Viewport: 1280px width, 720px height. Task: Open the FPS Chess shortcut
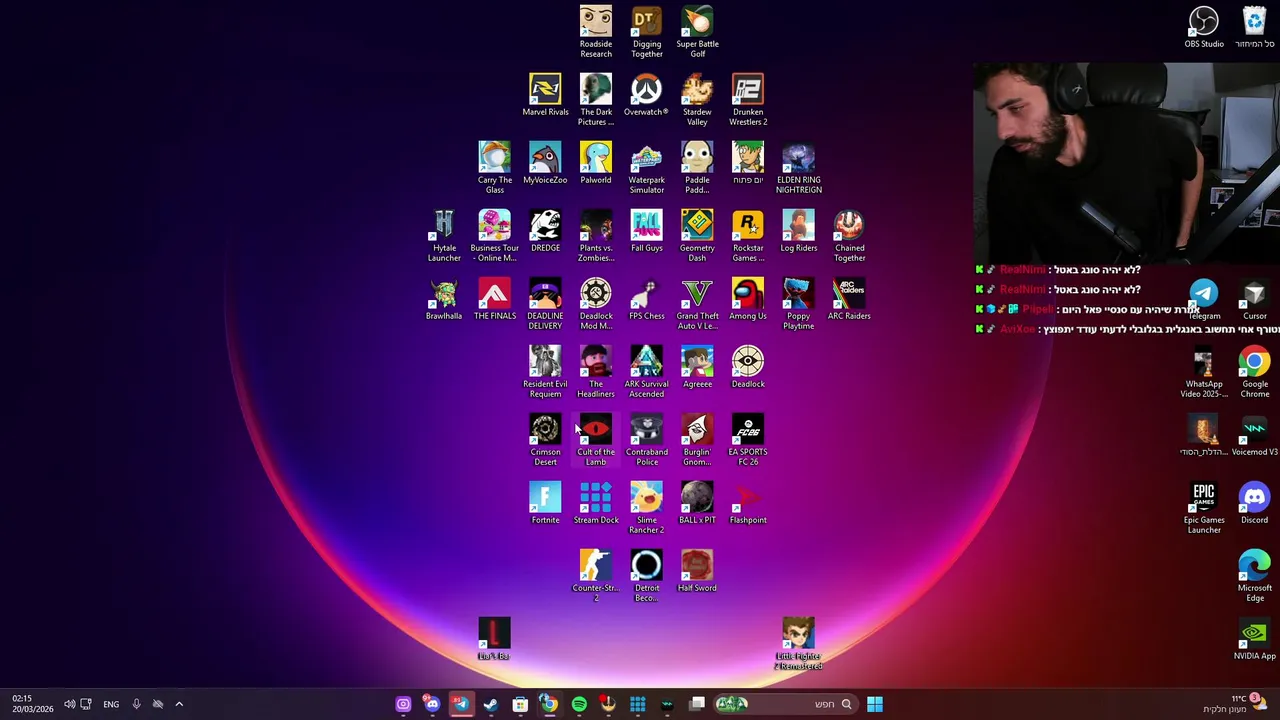click(647, 299)
